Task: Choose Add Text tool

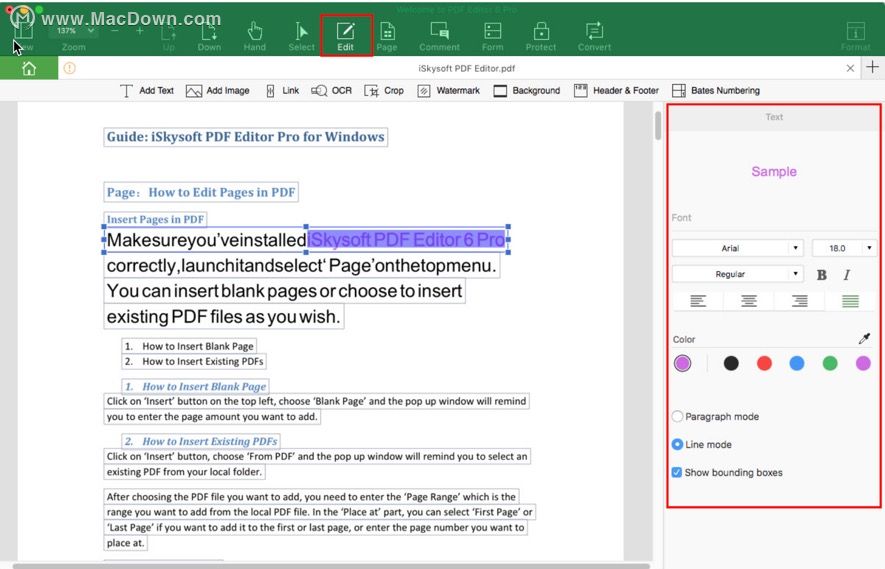Action: pyautogui.click(x=147, y=90)
